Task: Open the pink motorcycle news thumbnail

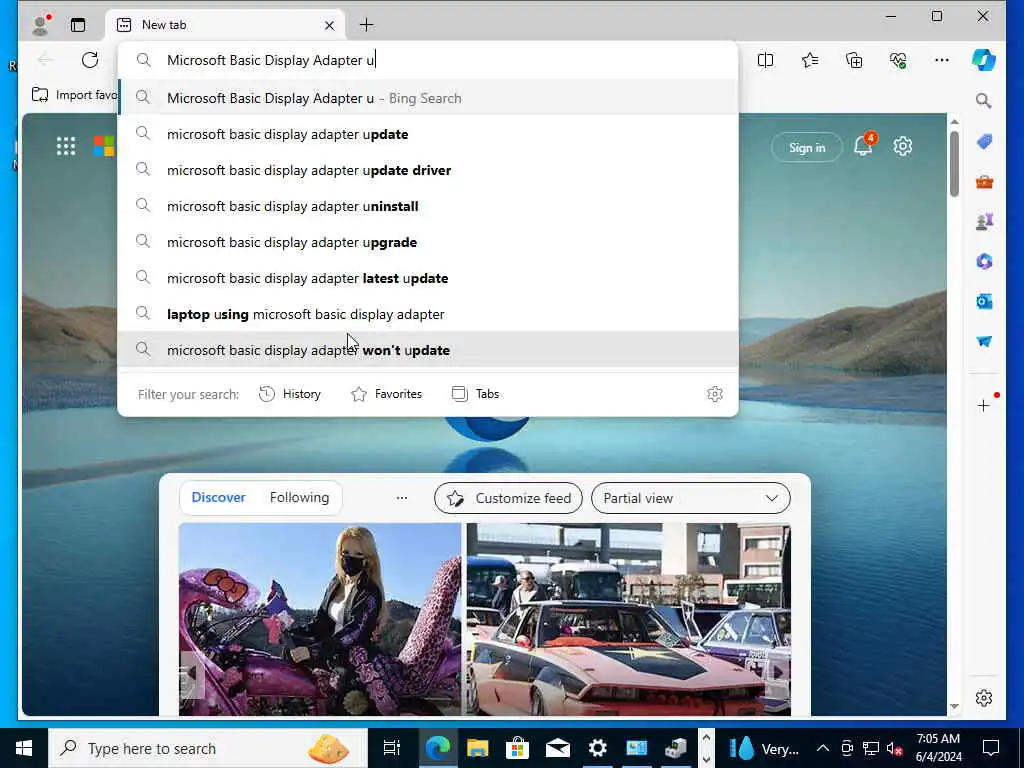Action: (x=320, y=619)
